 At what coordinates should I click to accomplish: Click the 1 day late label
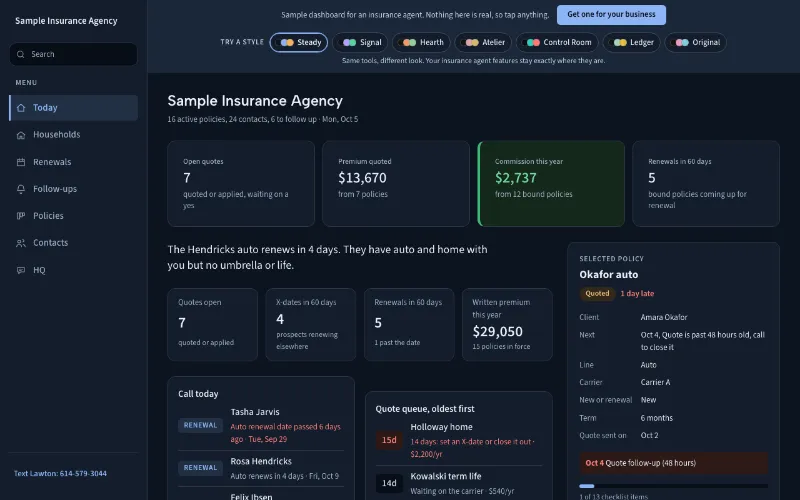point(637,293)
